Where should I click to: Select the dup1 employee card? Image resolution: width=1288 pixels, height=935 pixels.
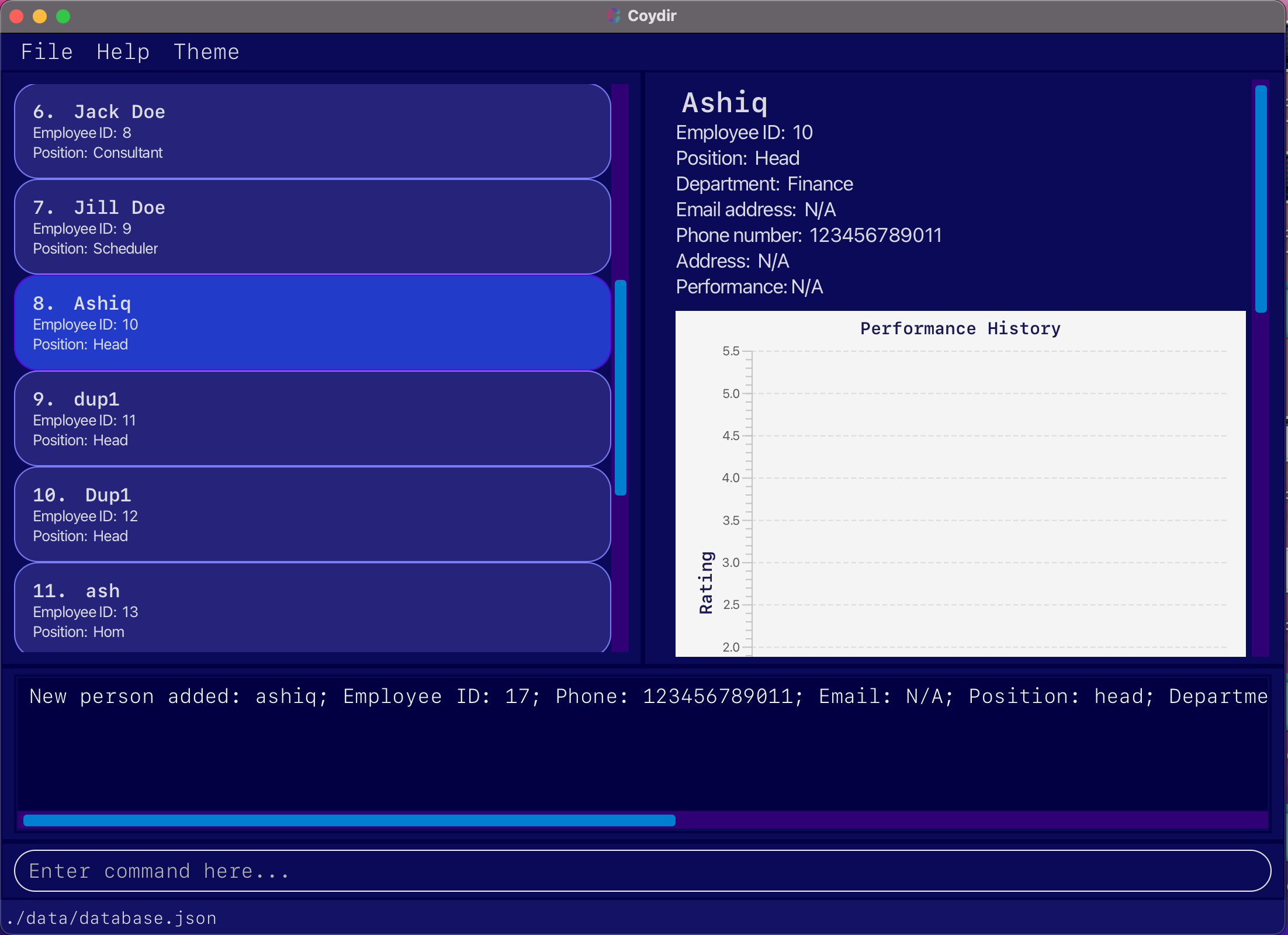pyautogui.click(x=312, y=419)
